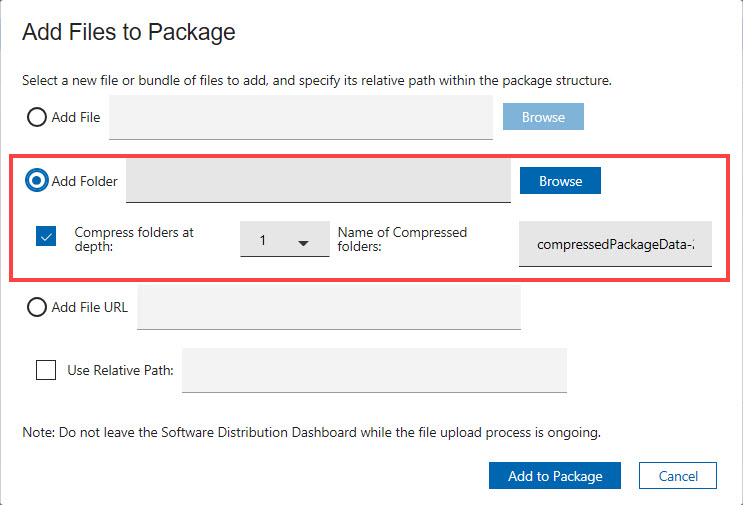Screen dimensions: 743x505
Task: Select the Add Folder radio button
Action: tap(36, 180)
